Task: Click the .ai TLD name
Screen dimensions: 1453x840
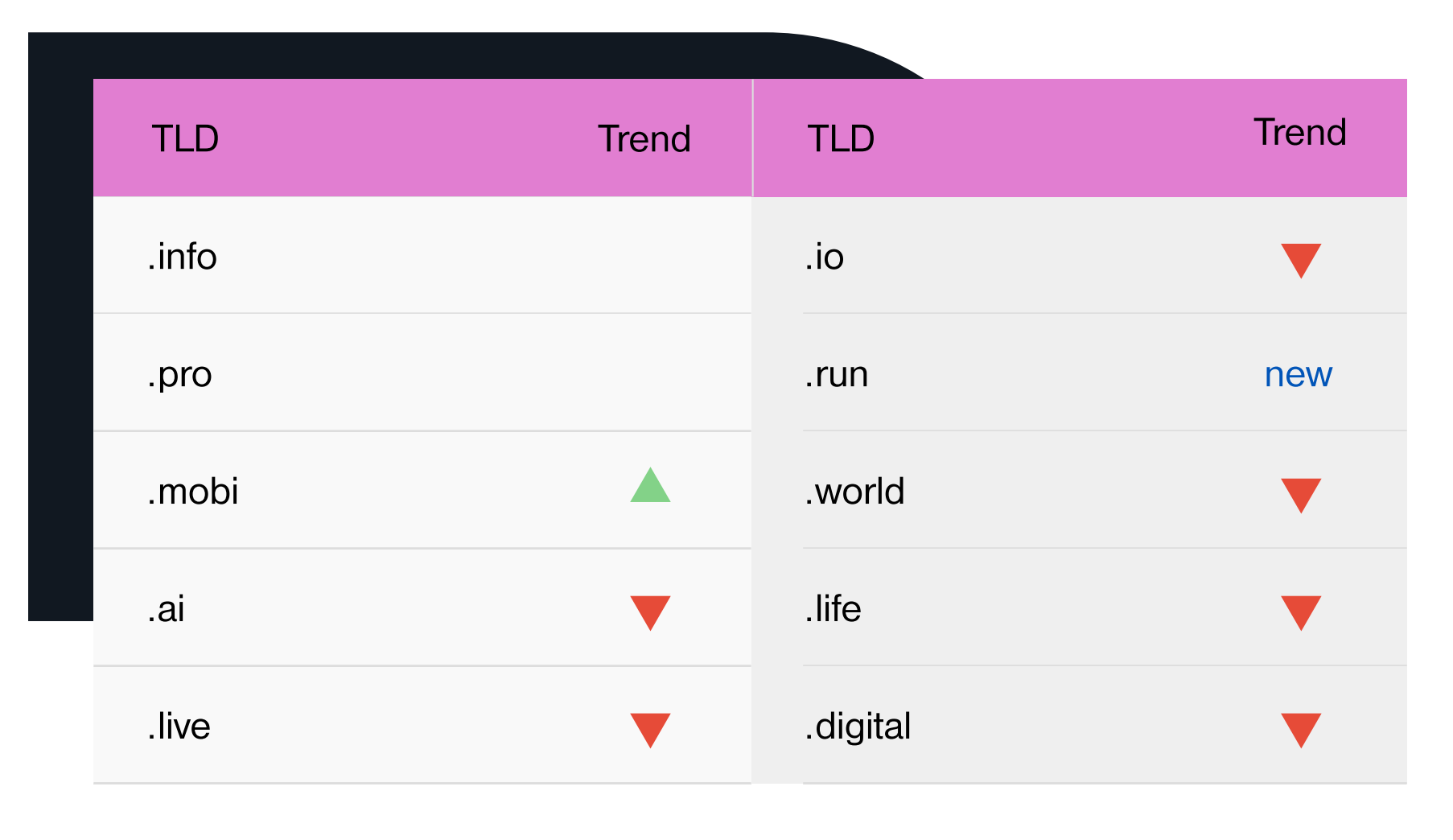Action: [x=166, y=609]
